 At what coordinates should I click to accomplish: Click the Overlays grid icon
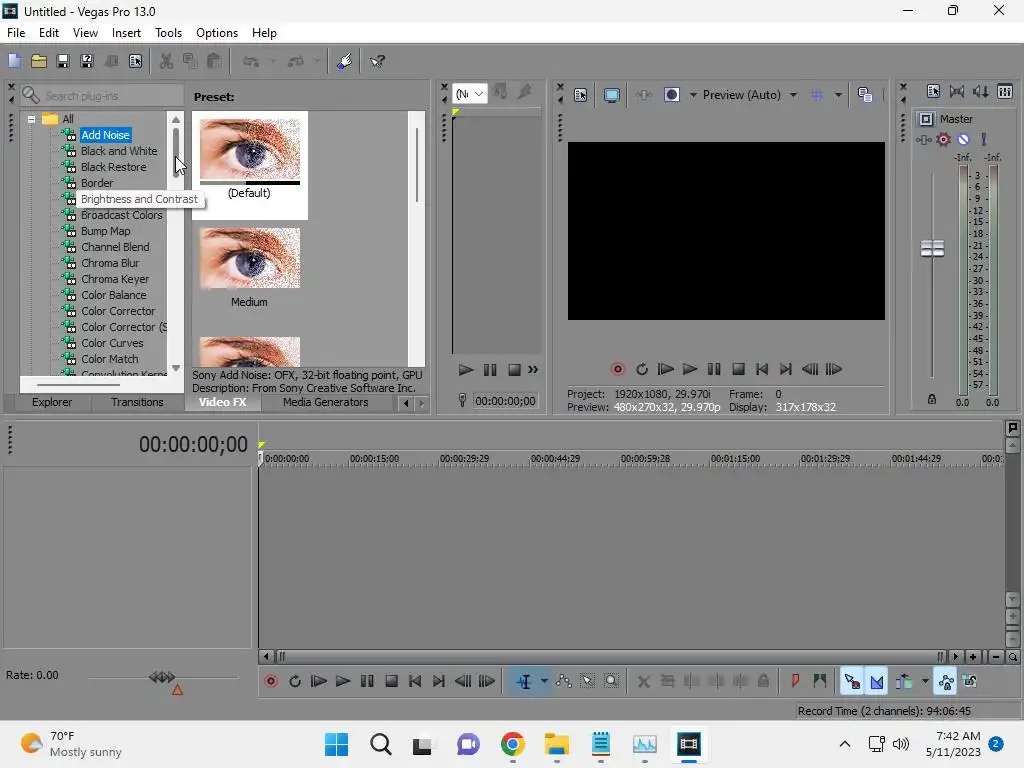click(x=817, y=95)
